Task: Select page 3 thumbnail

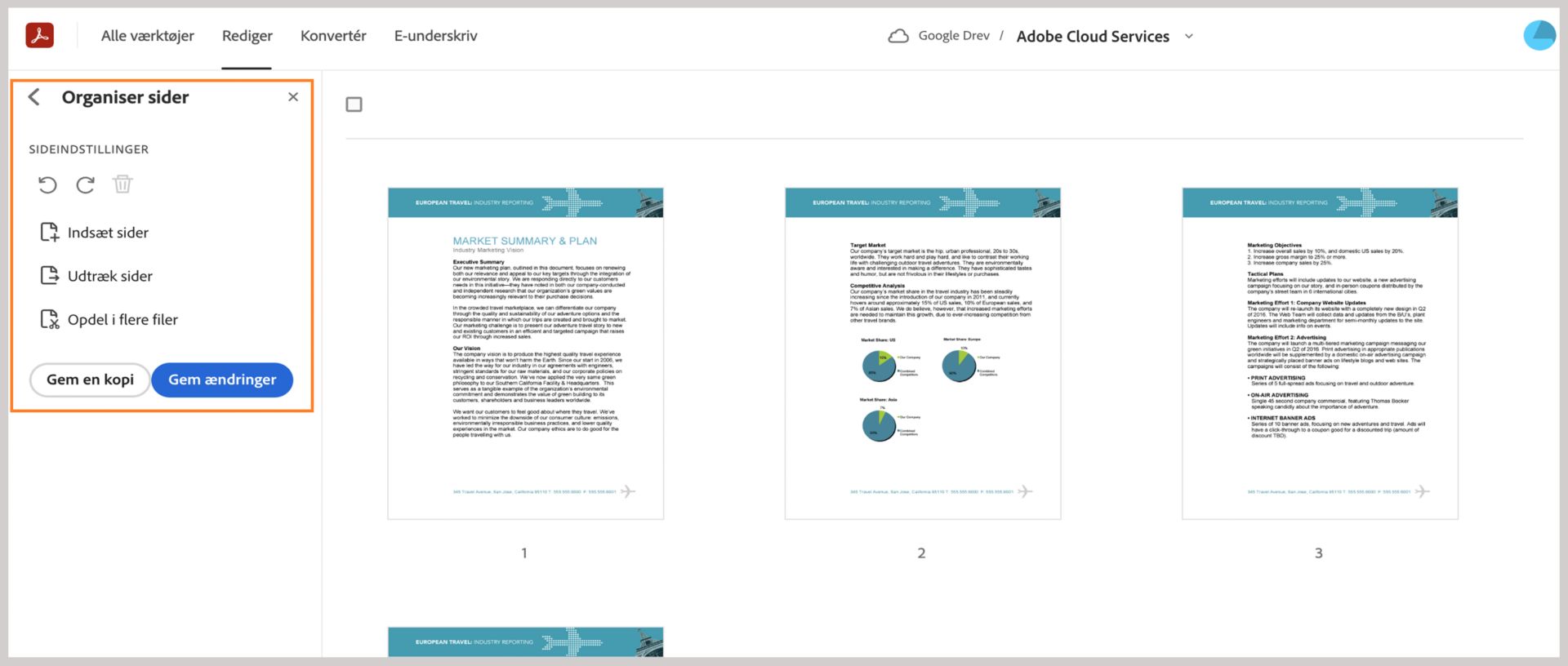Action: pos(1320,353)
